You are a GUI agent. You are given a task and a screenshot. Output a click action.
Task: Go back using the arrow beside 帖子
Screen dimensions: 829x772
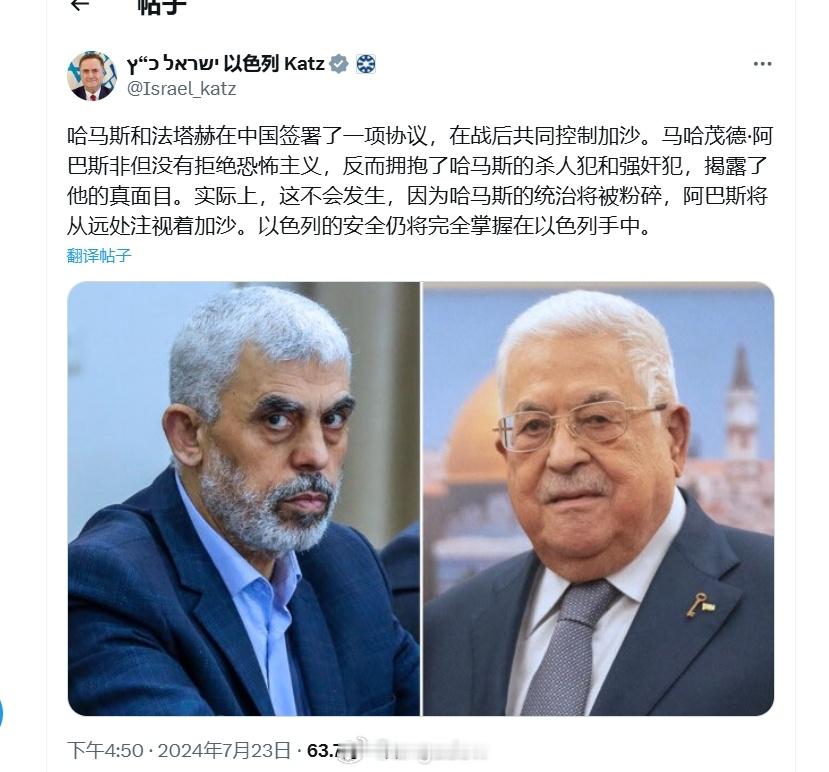click(79, 5)
